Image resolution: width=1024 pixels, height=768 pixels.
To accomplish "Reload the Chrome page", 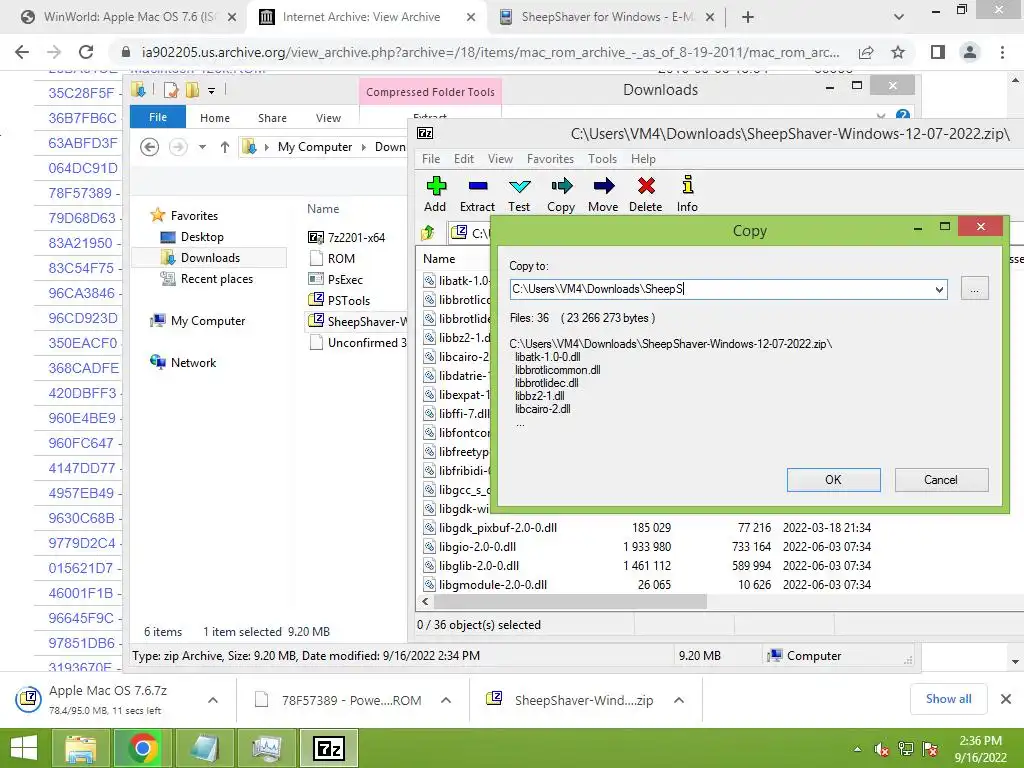I will (x=86, y=52).
